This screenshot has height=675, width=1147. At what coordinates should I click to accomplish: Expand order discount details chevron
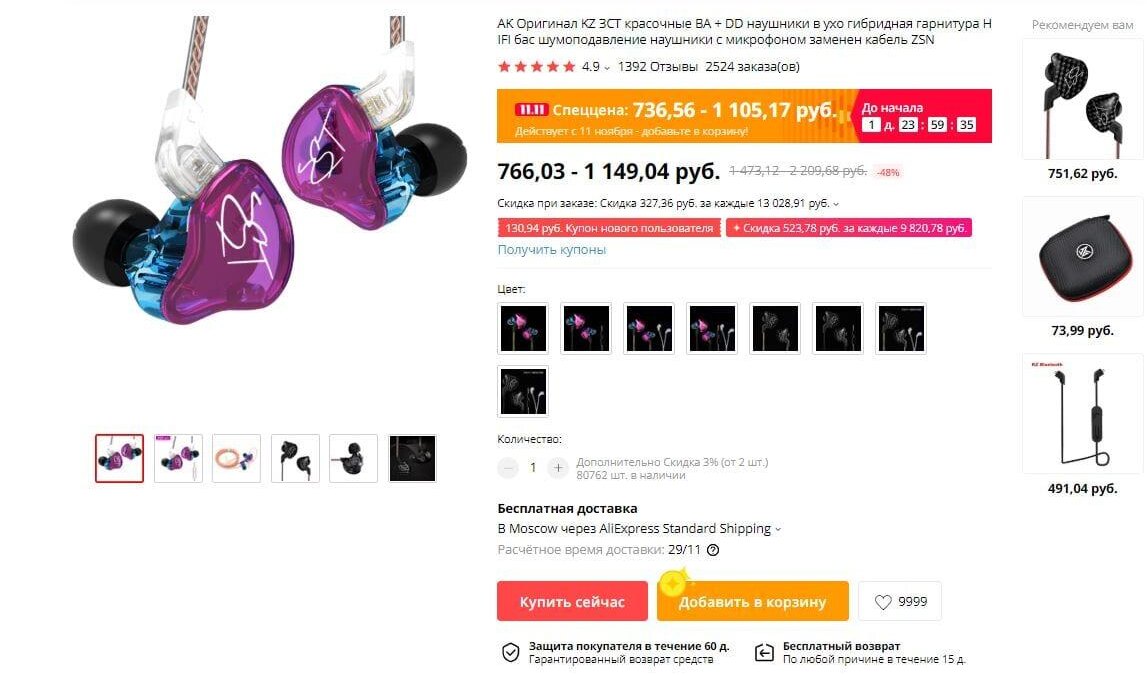836,204
